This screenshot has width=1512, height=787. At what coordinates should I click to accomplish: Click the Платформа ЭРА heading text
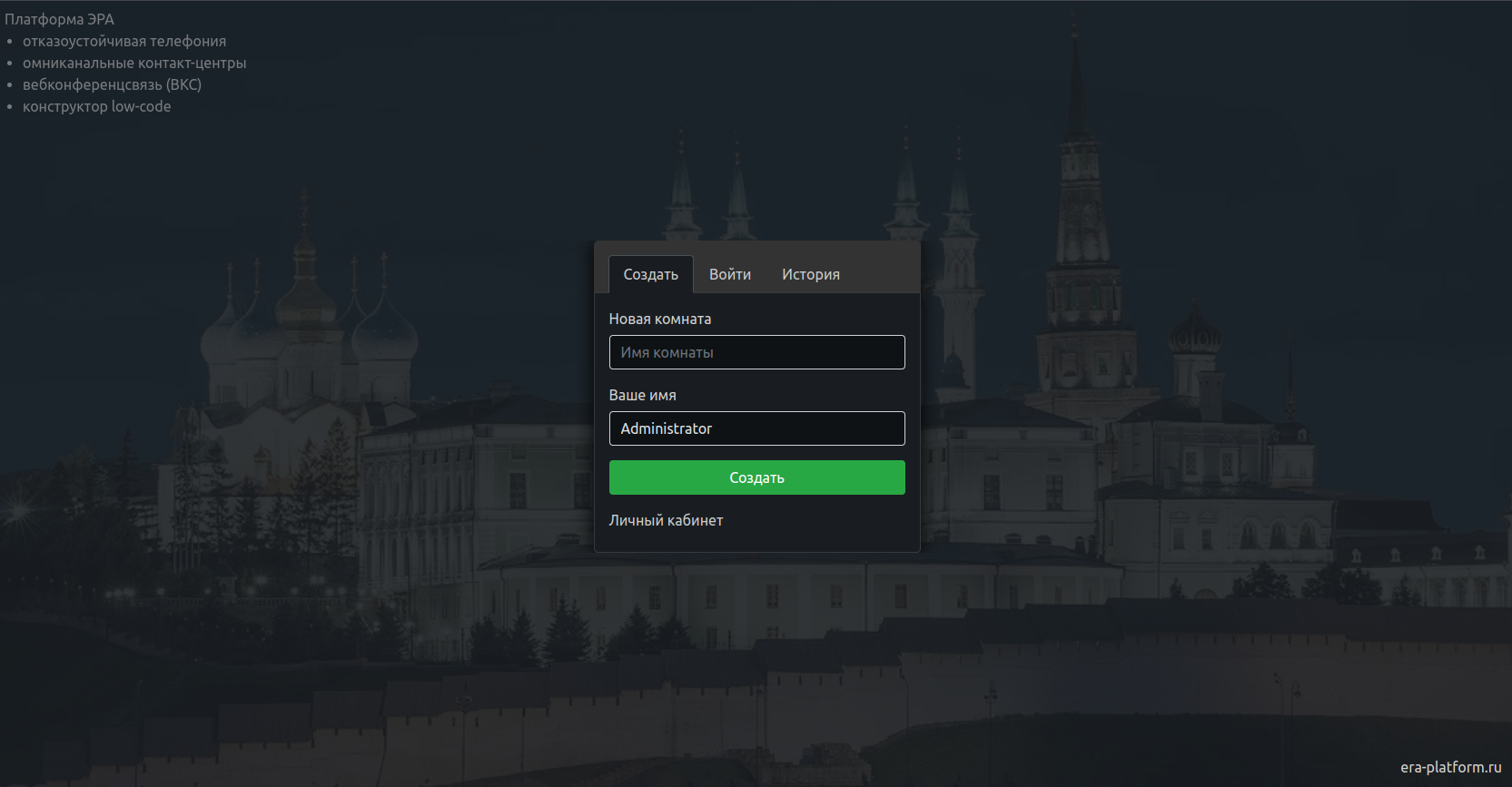[60, 19]
